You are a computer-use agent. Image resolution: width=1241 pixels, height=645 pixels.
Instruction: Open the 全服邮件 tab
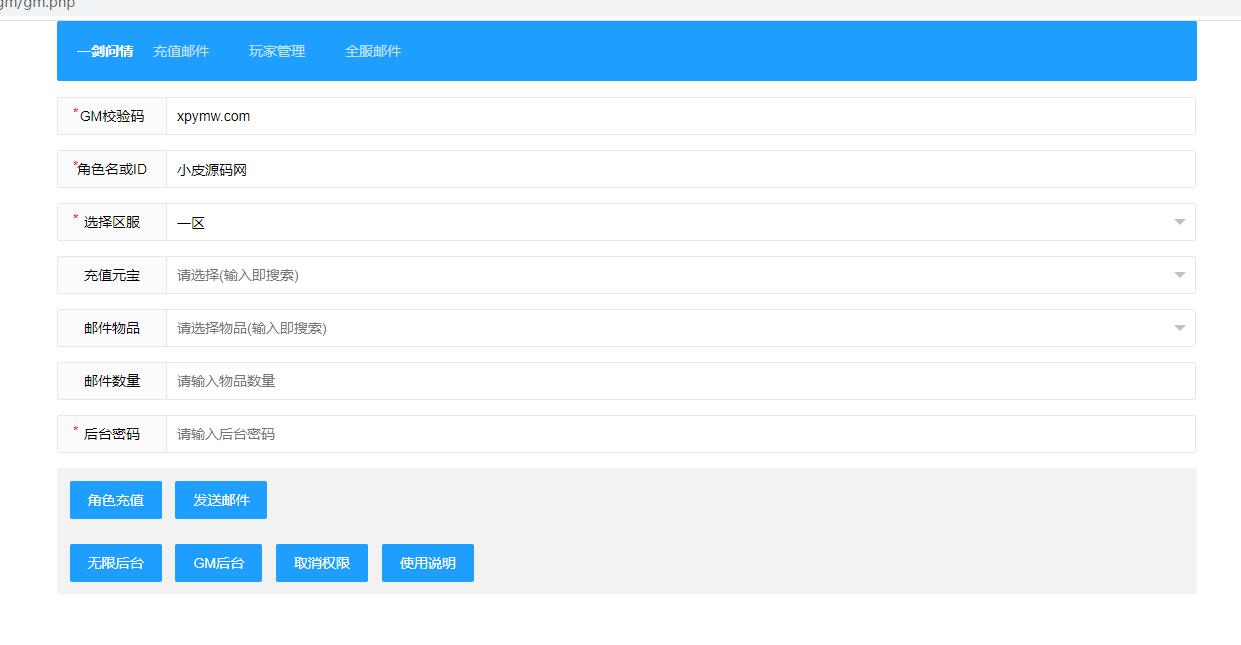pos(373,51)
